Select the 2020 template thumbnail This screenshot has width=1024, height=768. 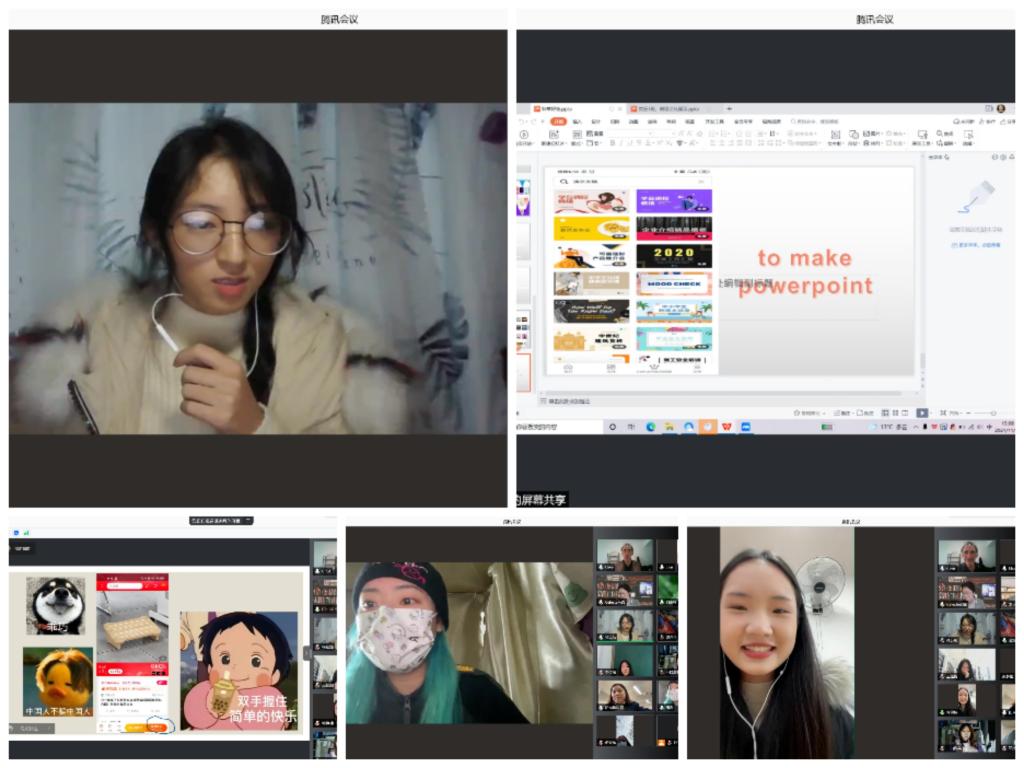(674, 256)
